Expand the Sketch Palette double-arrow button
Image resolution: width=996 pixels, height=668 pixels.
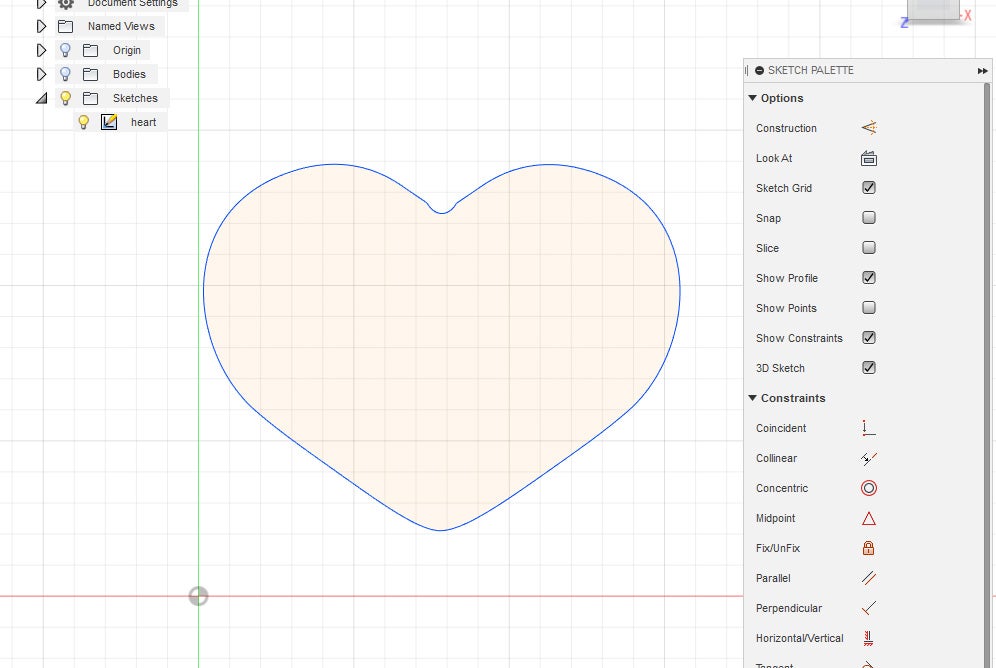[982, 71]
